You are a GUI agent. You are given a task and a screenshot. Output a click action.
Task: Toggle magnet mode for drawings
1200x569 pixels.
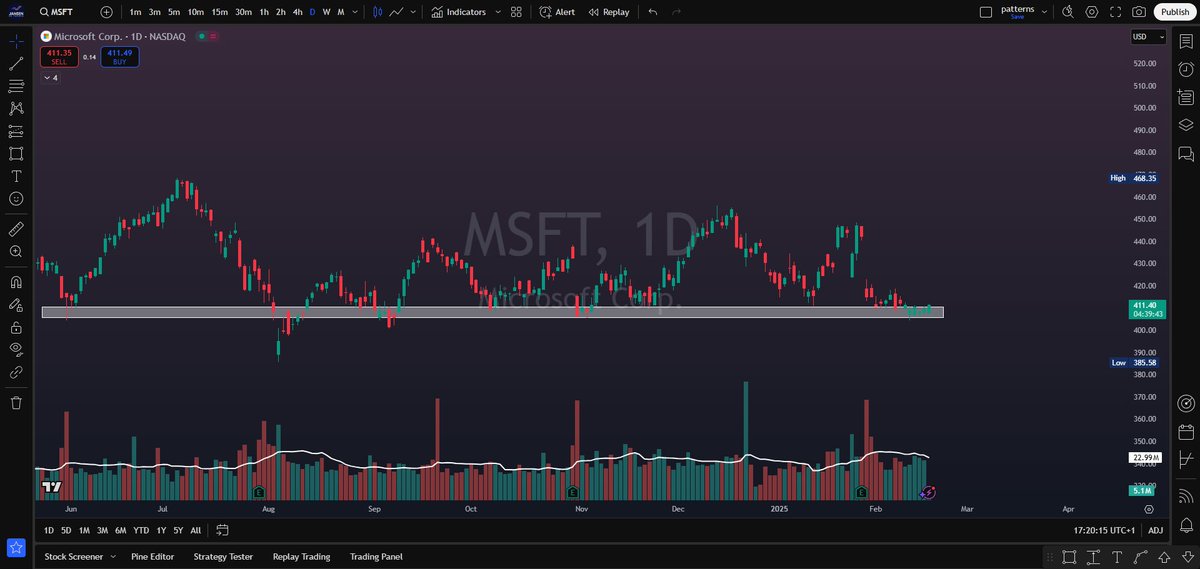16,282
